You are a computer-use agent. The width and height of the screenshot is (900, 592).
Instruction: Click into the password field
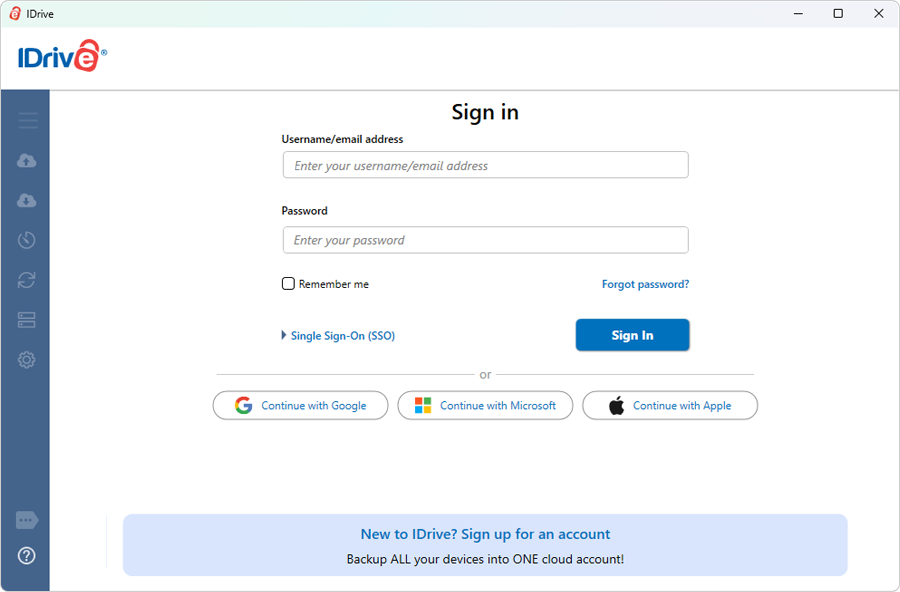point(485,240)
